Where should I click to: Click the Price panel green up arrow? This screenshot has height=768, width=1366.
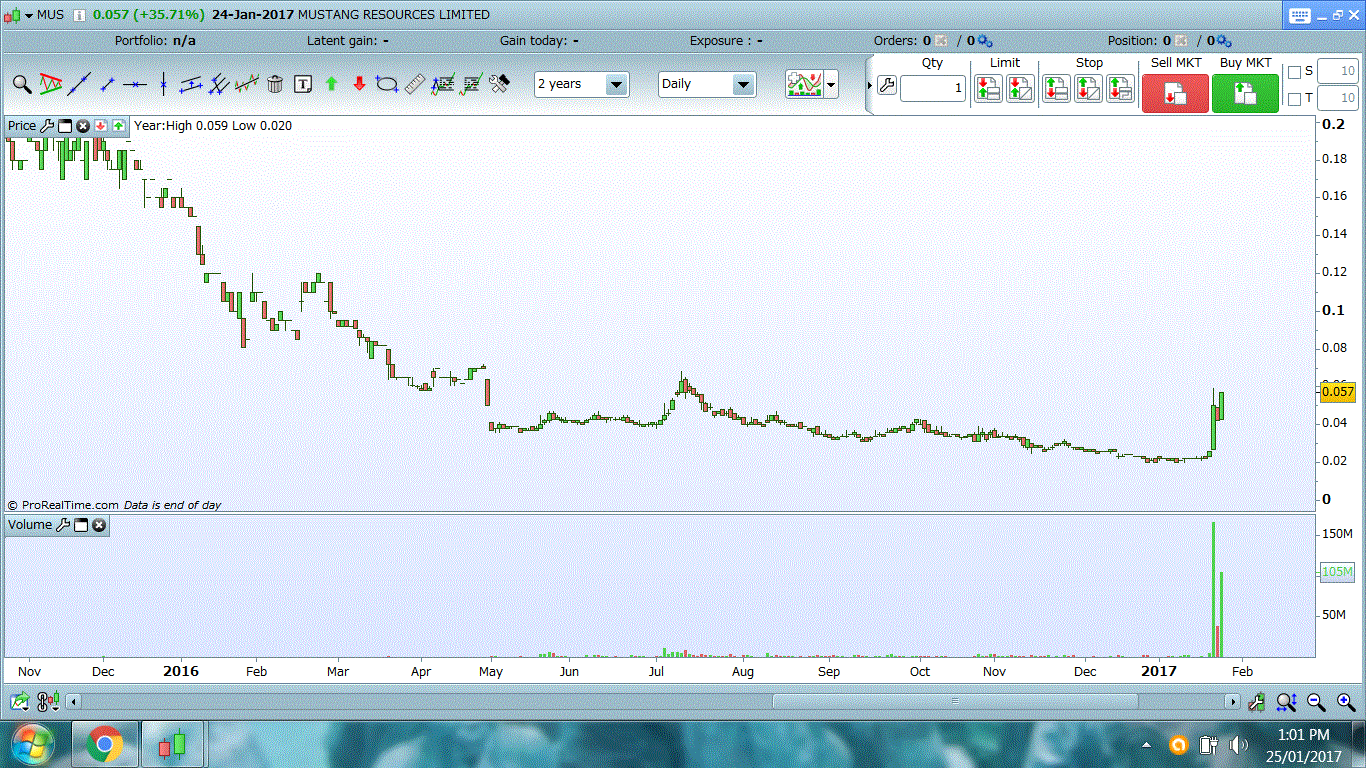coord(119,126)
